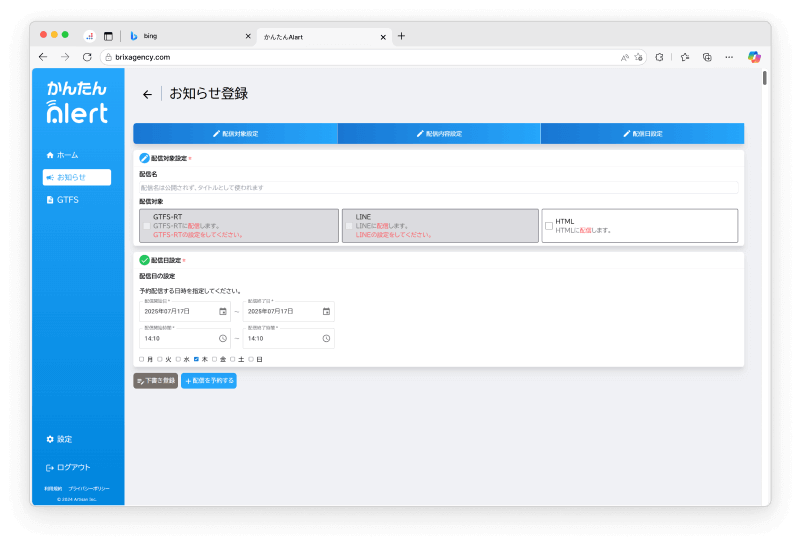Add page to favorites star icon
This screenshot has height=545, width=801.
(639, 57)
